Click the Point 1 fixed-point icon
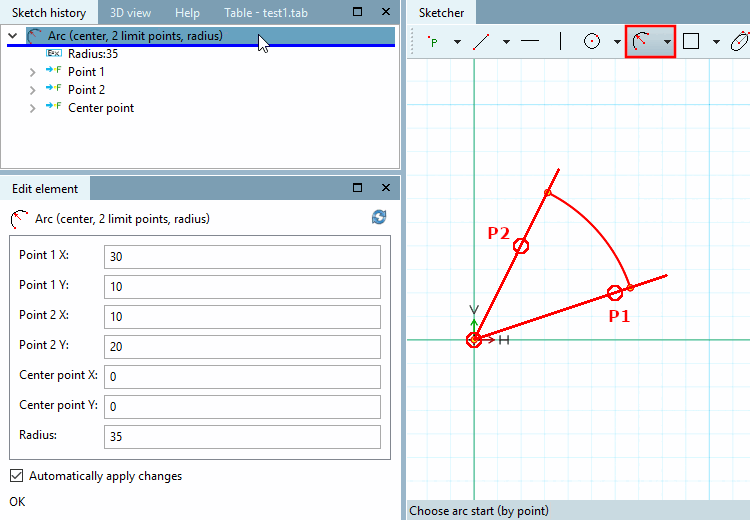 (54, 70)
